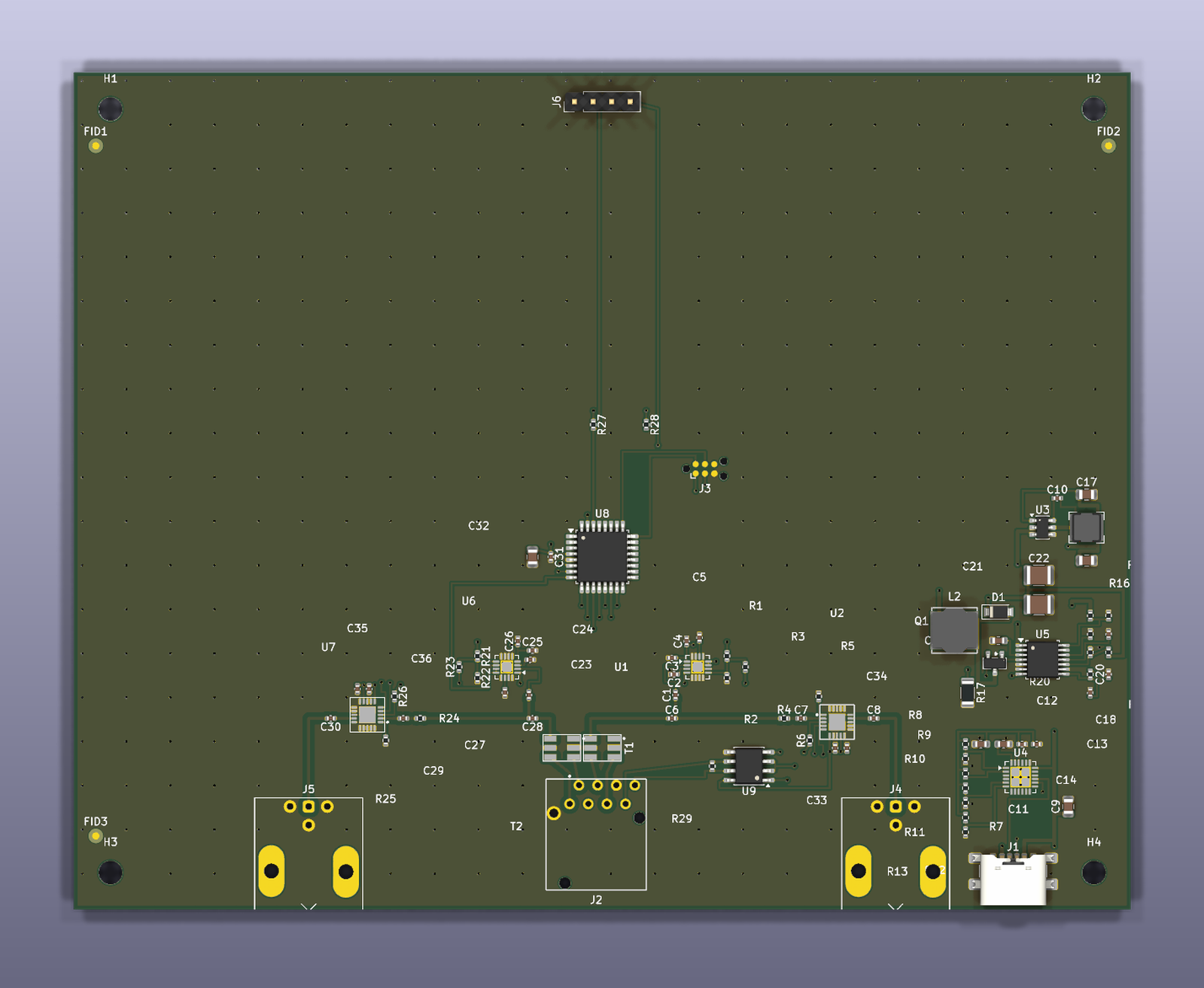Screen dimensions: 1204x988
Task: Click the R13 silkscreen label
Action: [x=897, y=871]
